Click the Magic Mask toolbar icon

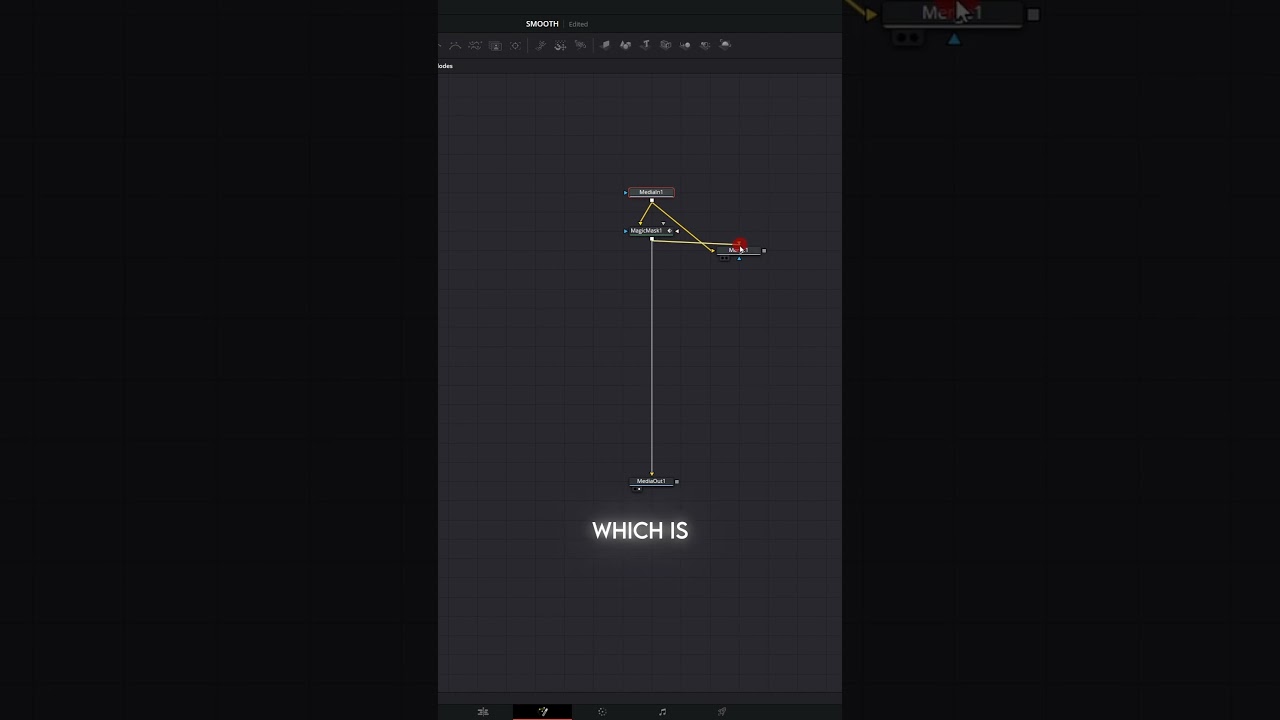495,45
